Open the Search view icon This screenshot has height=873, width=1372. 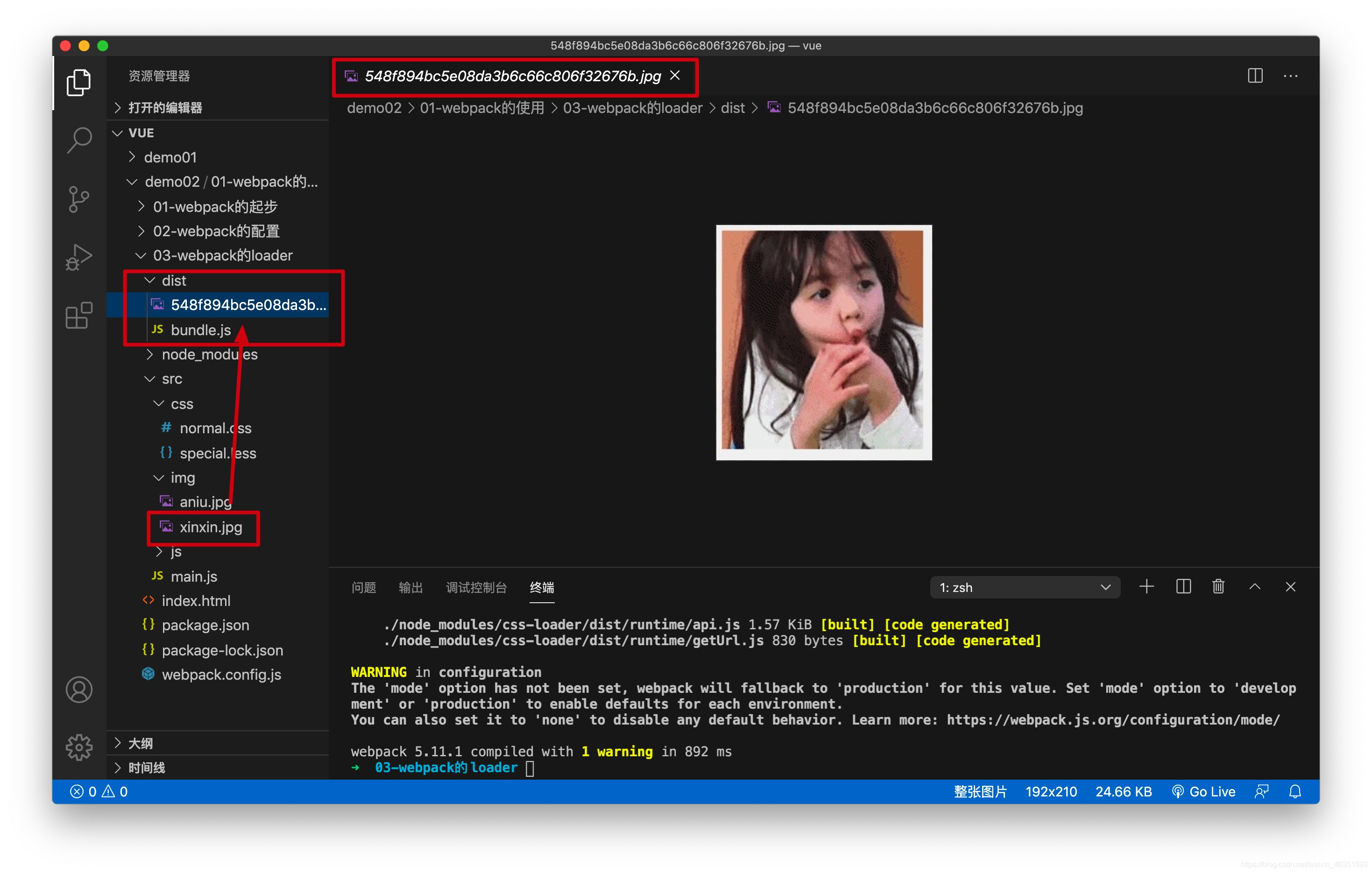pos(78,140)
